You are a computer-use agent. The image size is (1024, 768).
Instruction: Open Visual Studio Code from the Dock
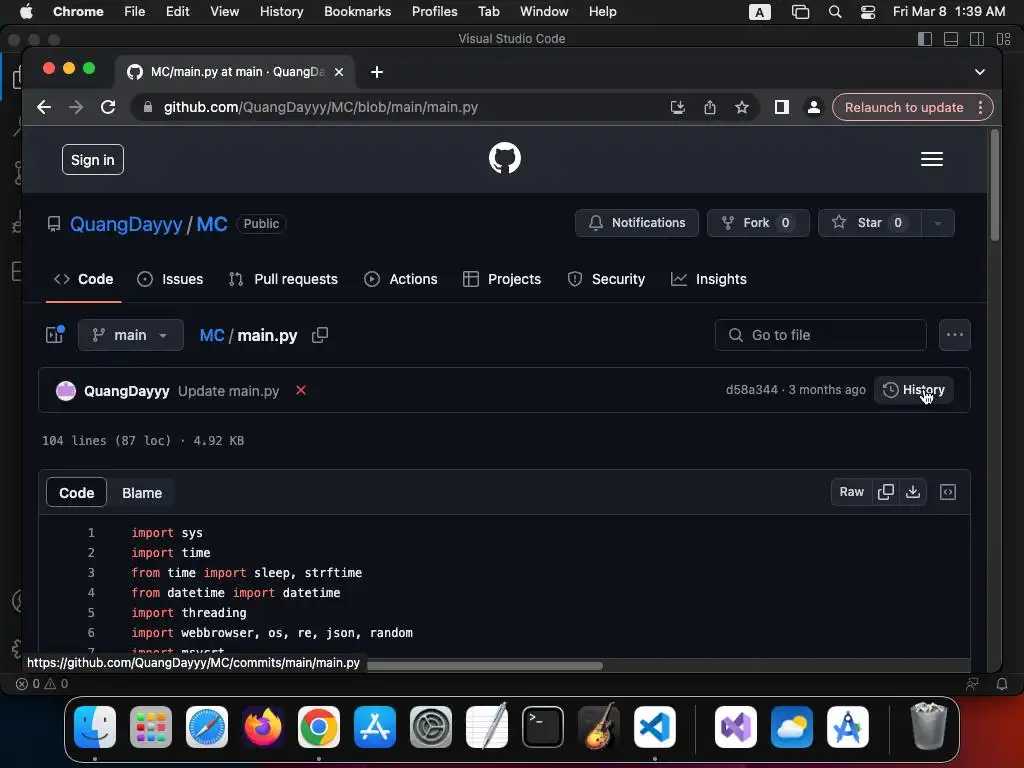(x=654, y=727)
